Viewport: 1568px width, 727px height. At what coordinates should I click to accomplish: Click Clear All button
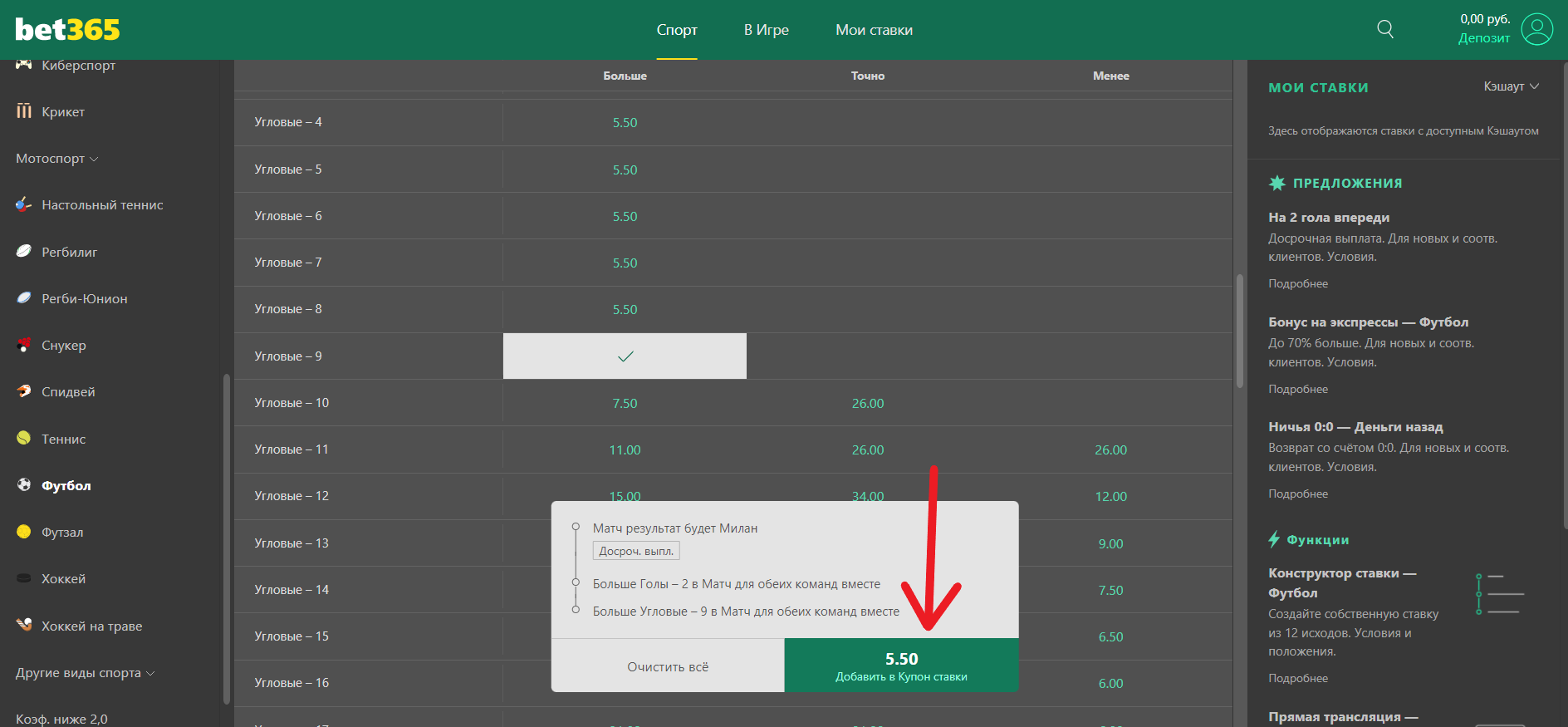[x=668, y=666]
